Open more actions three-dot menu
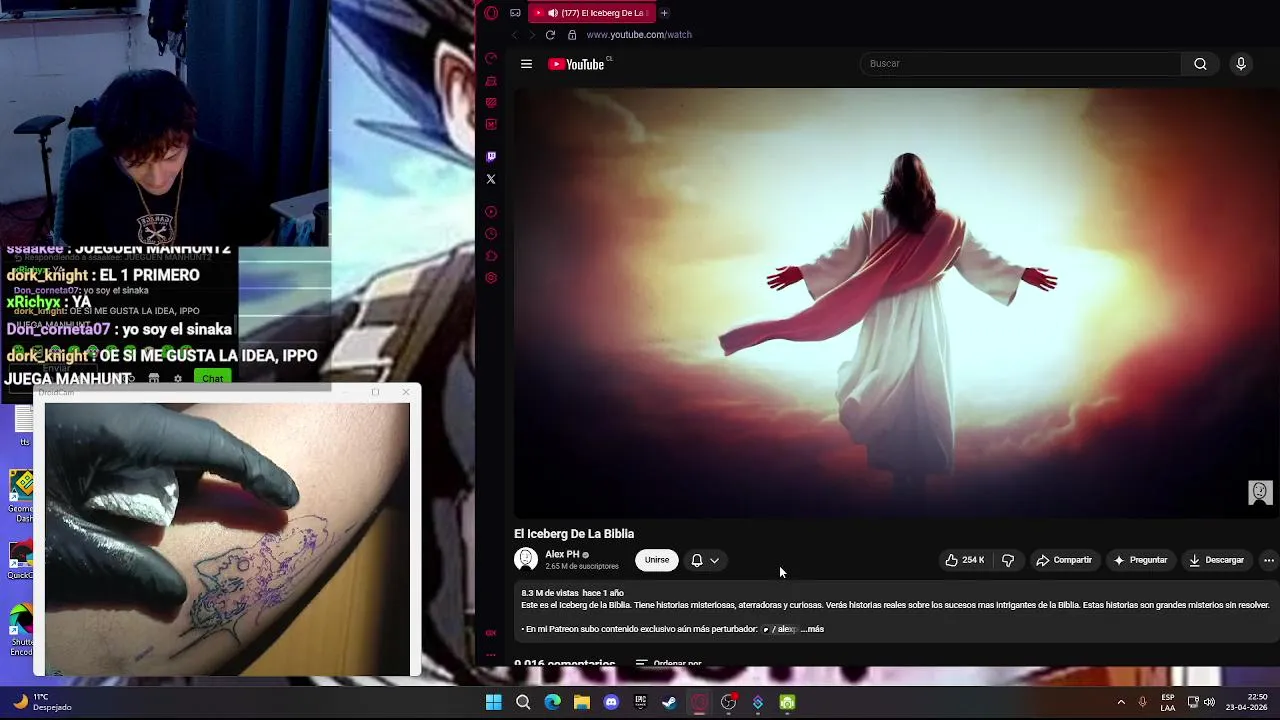This screenshot has width=1280, height=720. click(x=1268, y=560)
